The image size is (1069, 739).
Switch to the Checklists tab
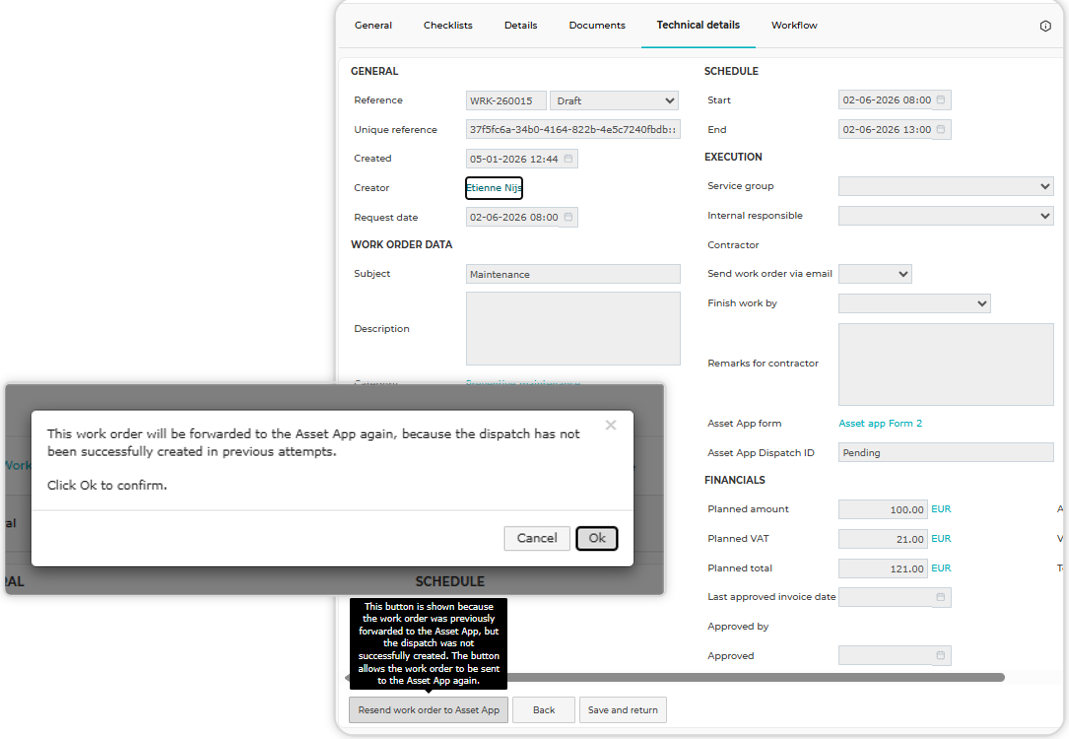(448, 25)
